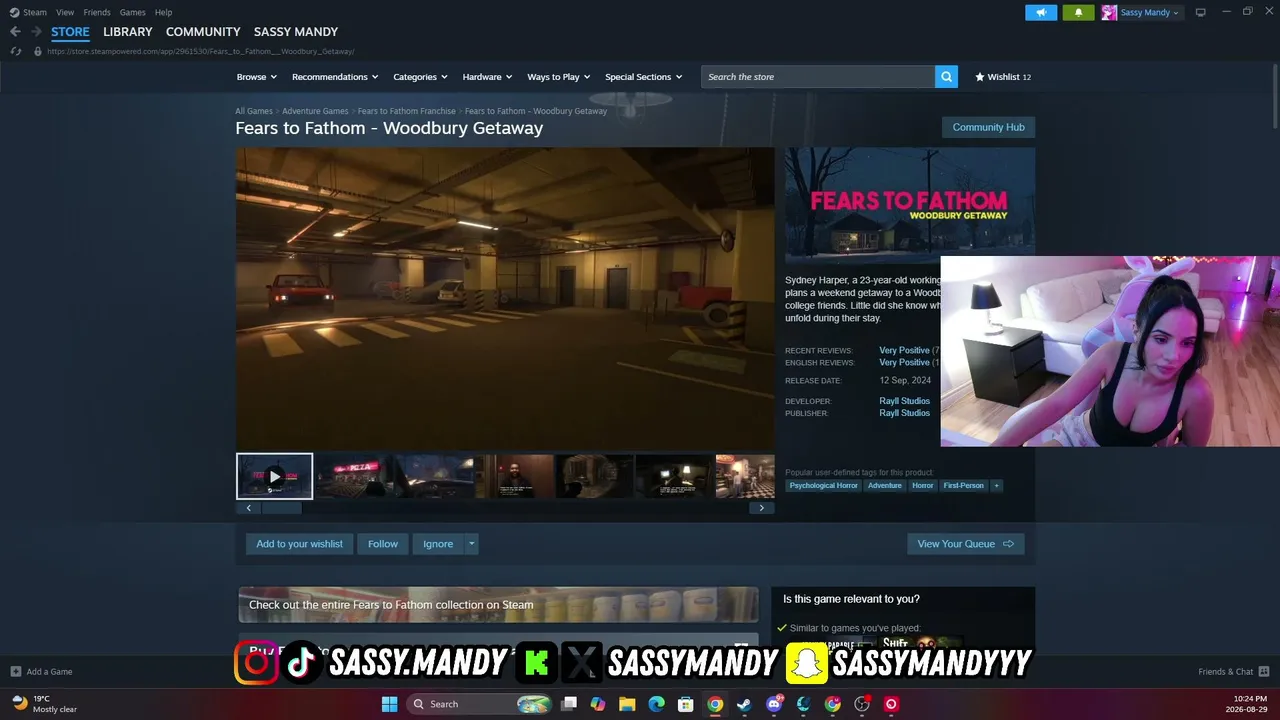Switch to the STORE tab
Viewport: 1280px width, 720px height.
click(70, 32)
